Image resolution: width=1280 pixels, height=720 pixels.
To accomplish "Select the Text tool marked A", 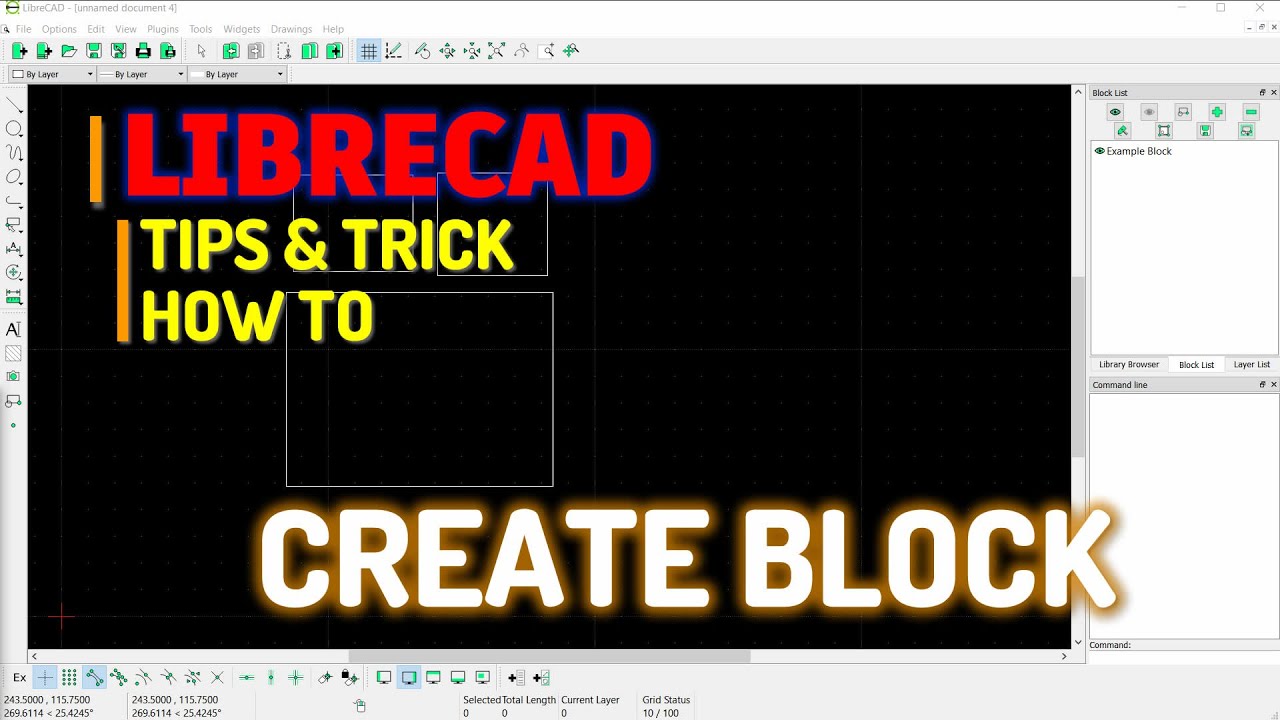I will (x=14, y=329).
